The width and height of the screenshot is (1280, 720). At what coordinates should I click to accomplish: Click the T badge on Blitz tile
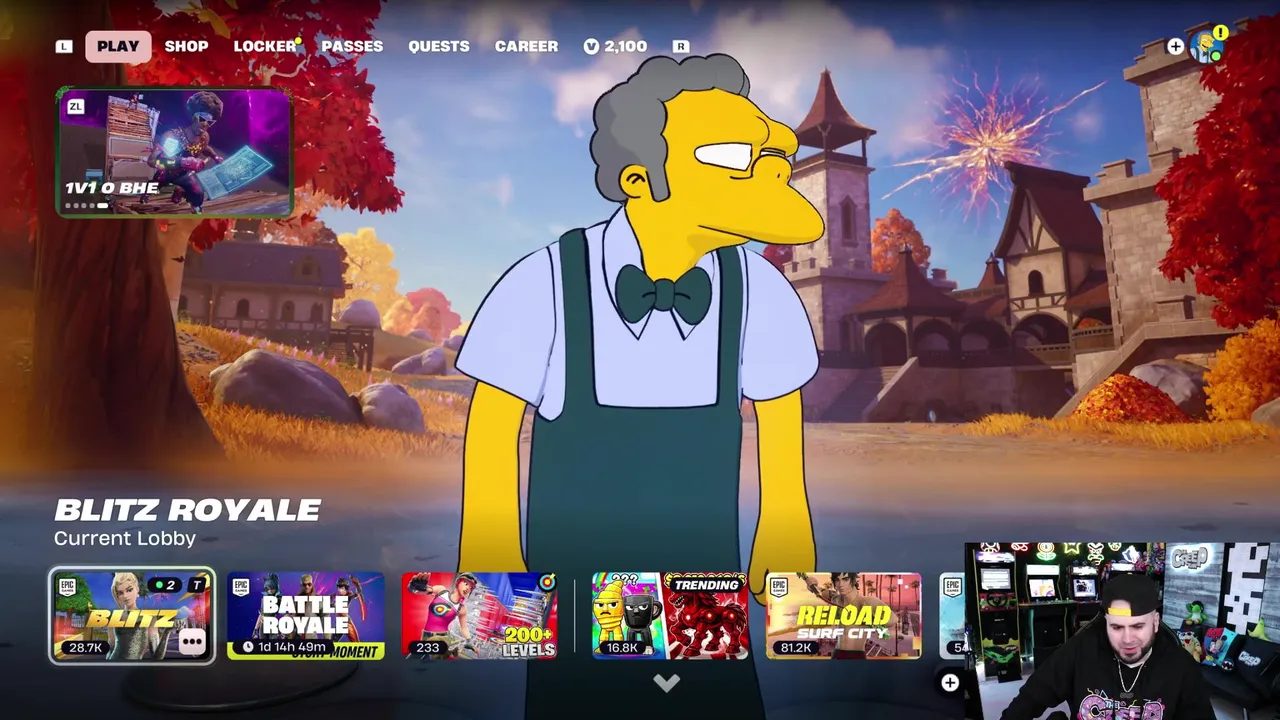pyautogui.click(x=198, y=585)
